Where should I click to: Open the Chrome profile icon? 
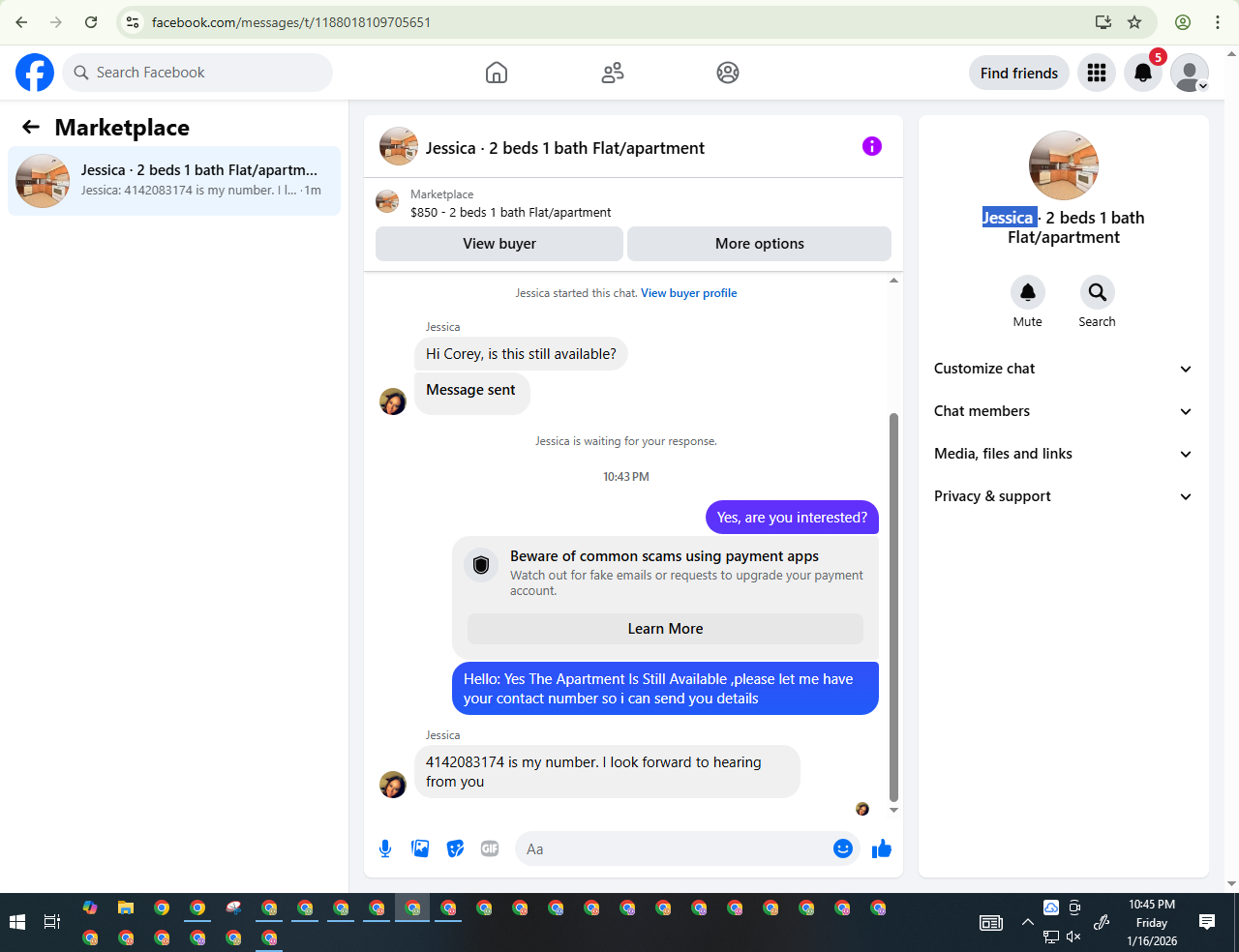pyautogui.click(x=1183, y=22)
